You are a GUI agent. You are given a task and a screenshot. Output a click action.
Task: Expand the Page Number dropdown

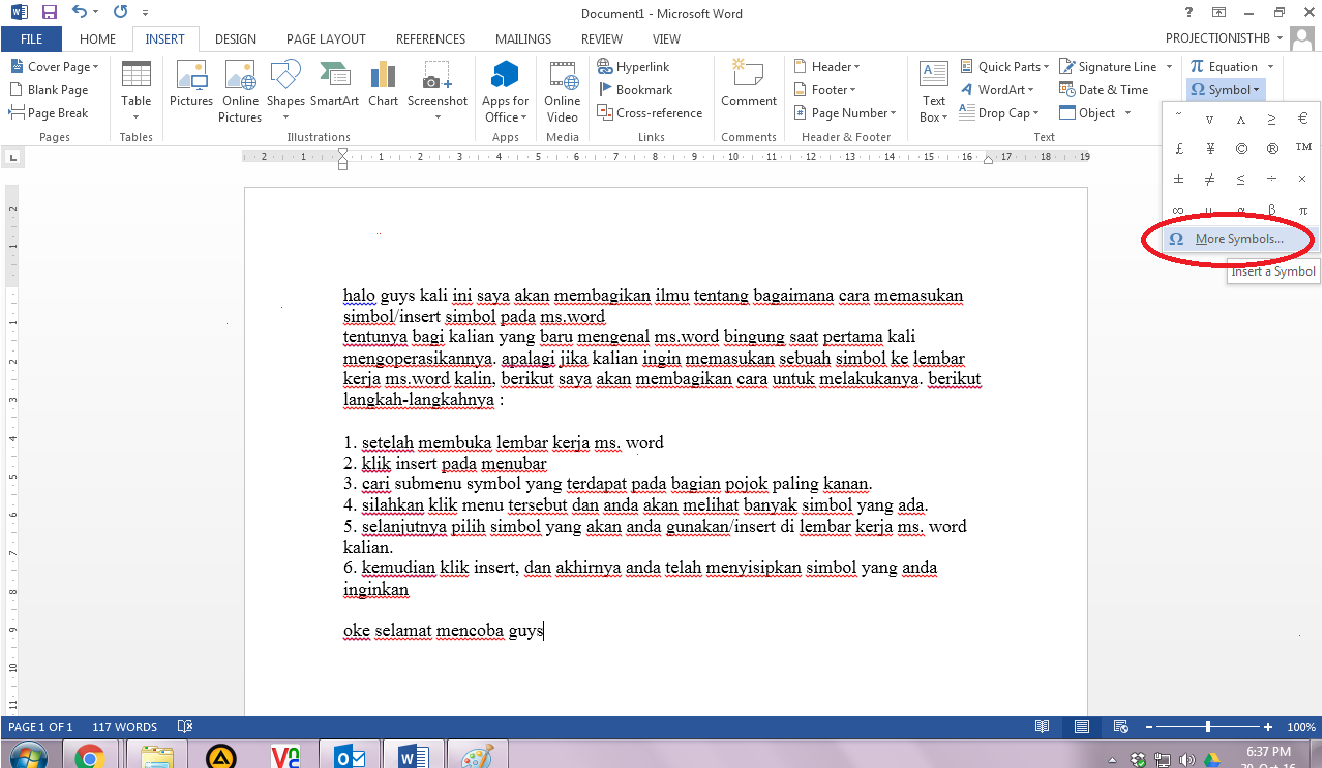pos(845,112)
